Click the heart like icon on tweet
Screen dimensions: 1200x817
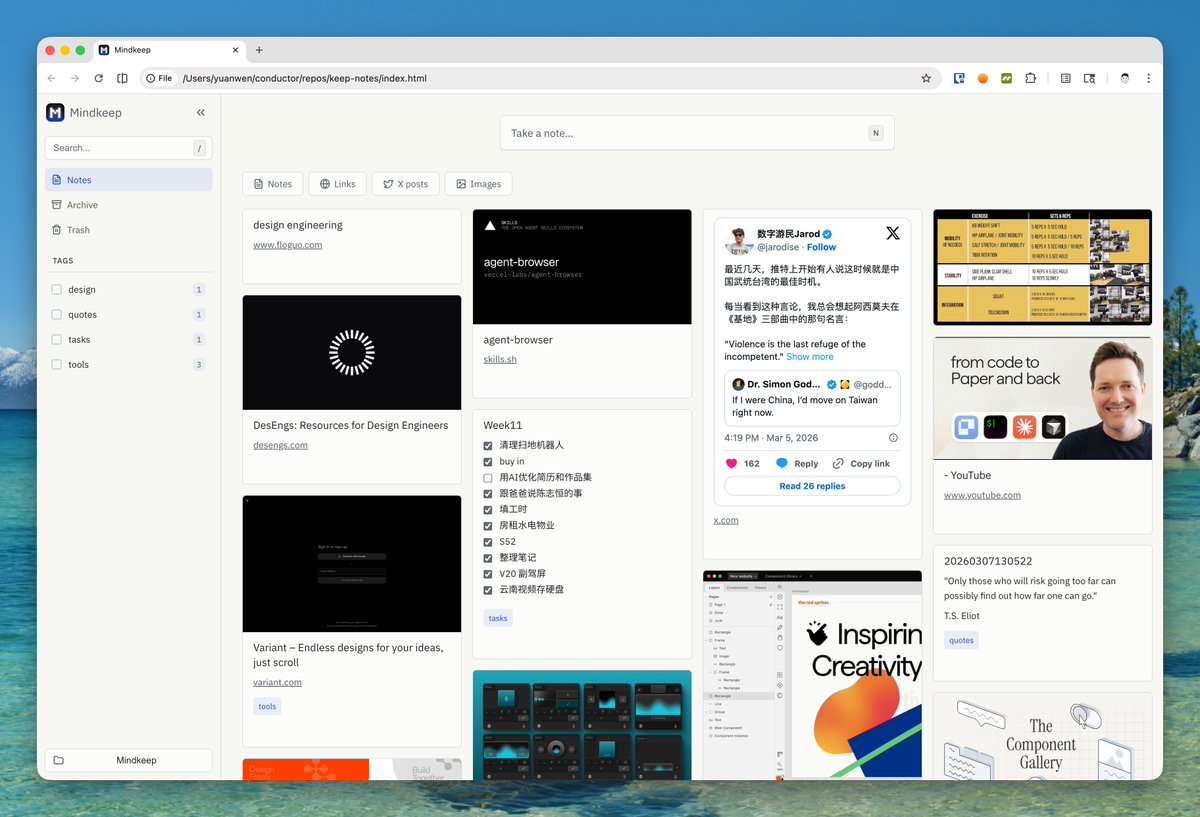(731, 464)
